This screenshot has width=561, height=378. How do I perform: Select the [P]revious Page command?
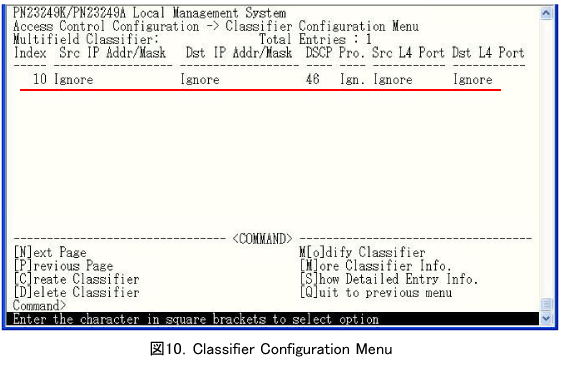click(x=63, y=266)
